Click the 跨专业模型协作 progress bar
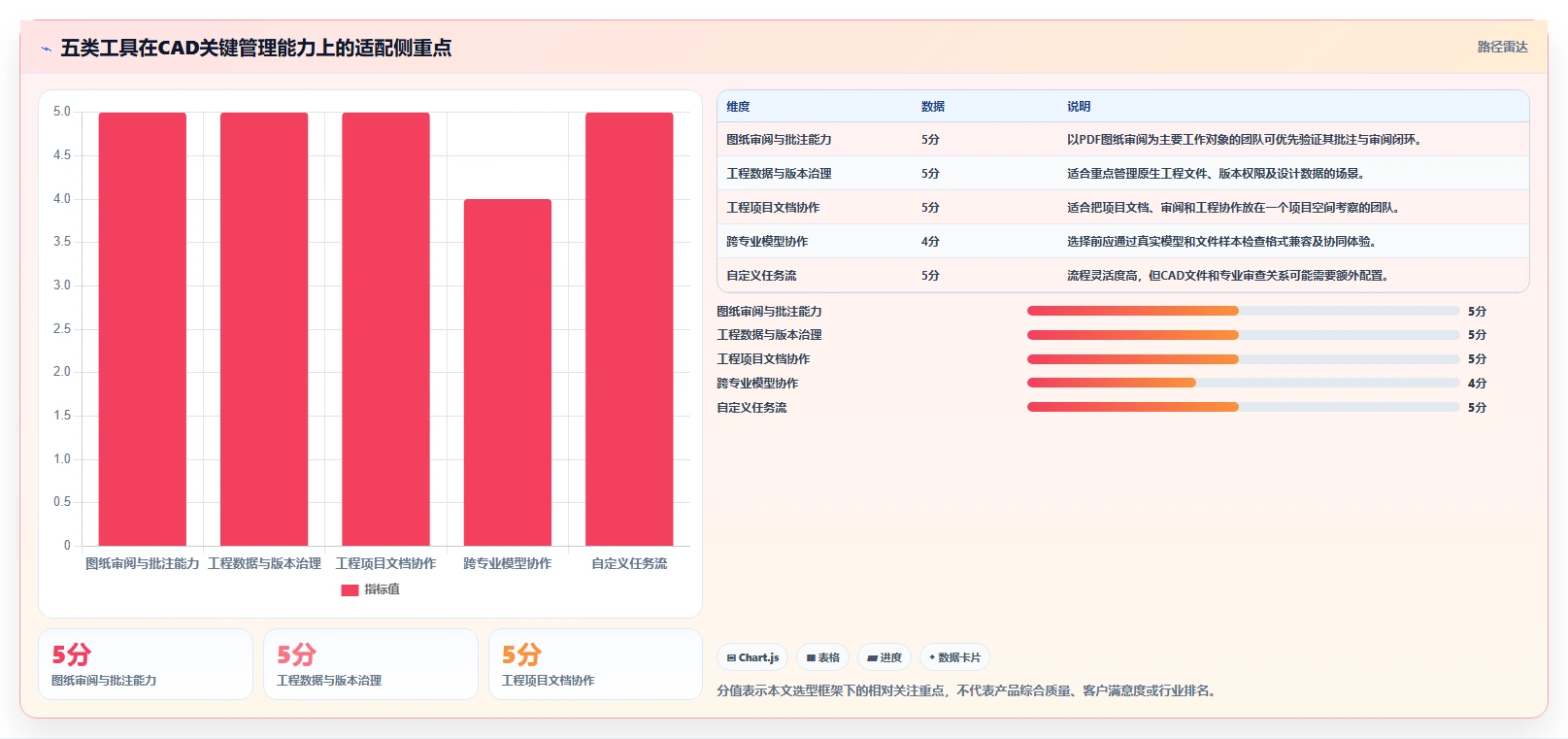 1243,383
